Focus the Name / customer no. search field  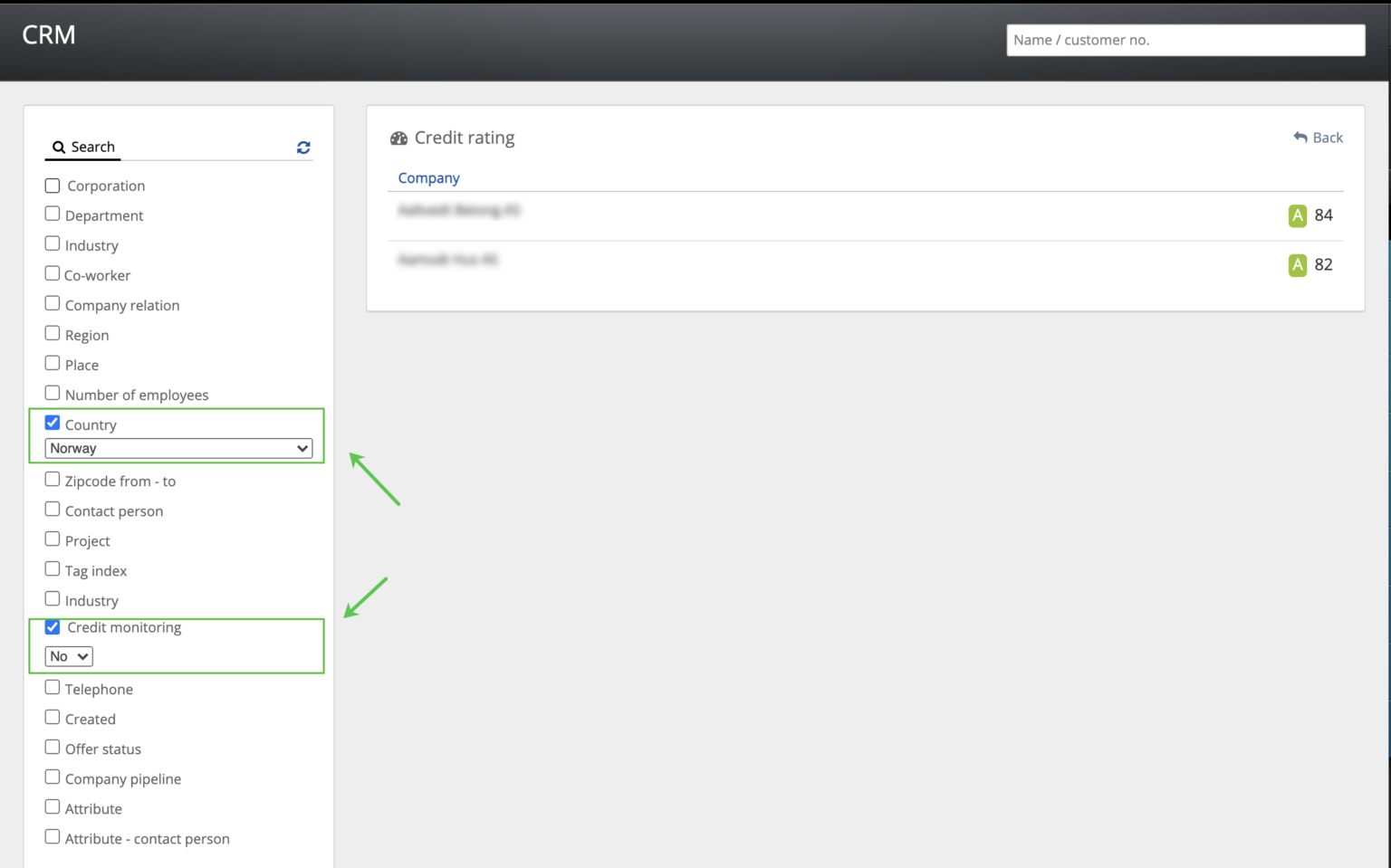pyautogui.click(x=1185, y=40)
